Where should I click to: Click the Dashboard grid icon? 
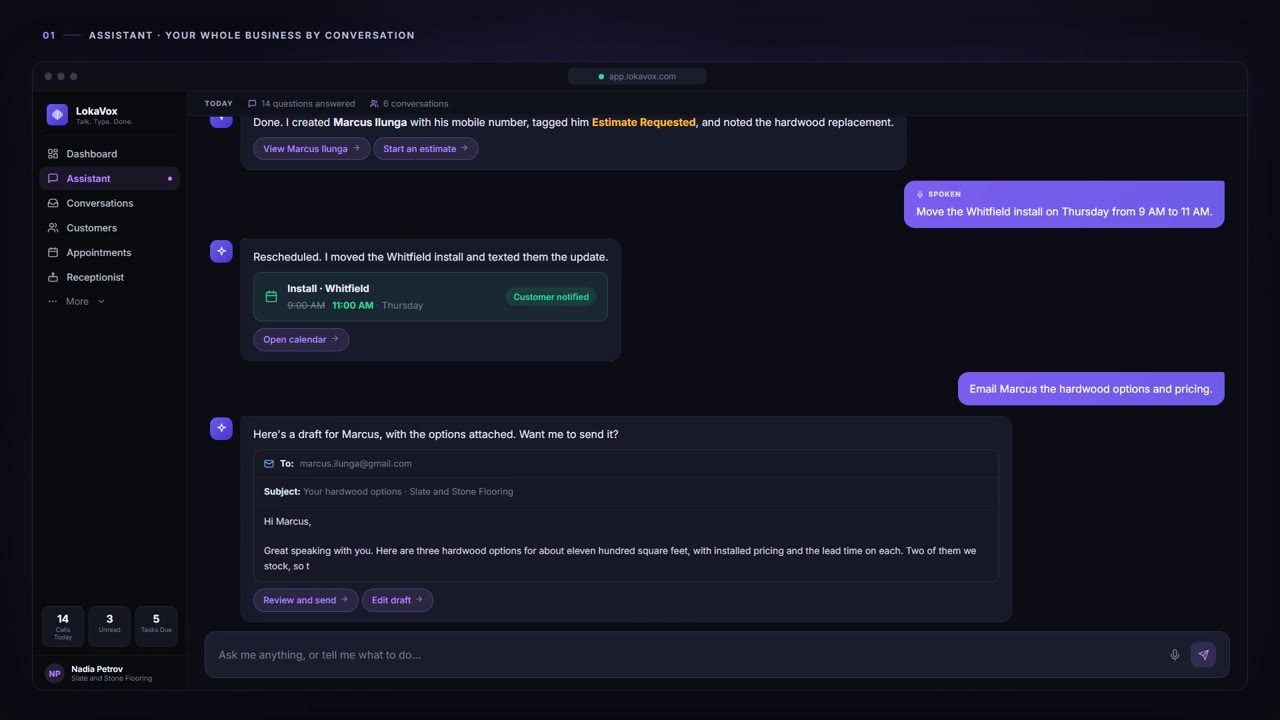pos(53,154)
